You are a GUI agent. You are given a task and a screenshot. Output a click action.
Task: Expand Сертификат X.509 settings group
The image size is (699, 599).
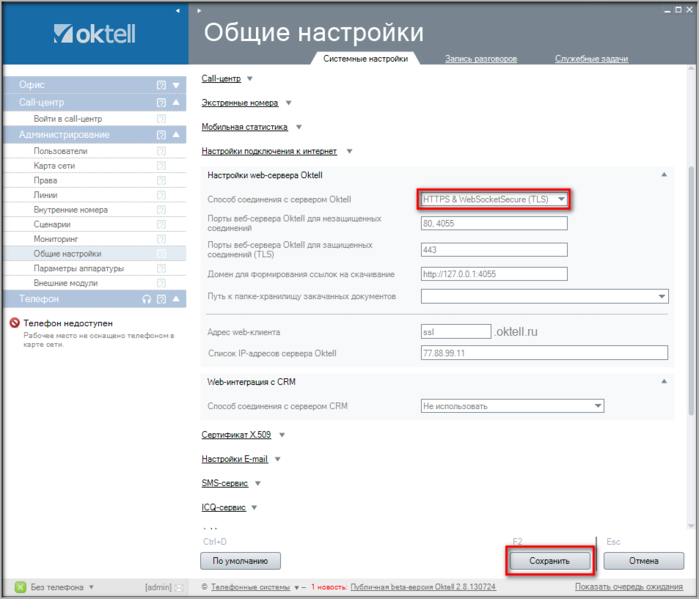[282, 435]
